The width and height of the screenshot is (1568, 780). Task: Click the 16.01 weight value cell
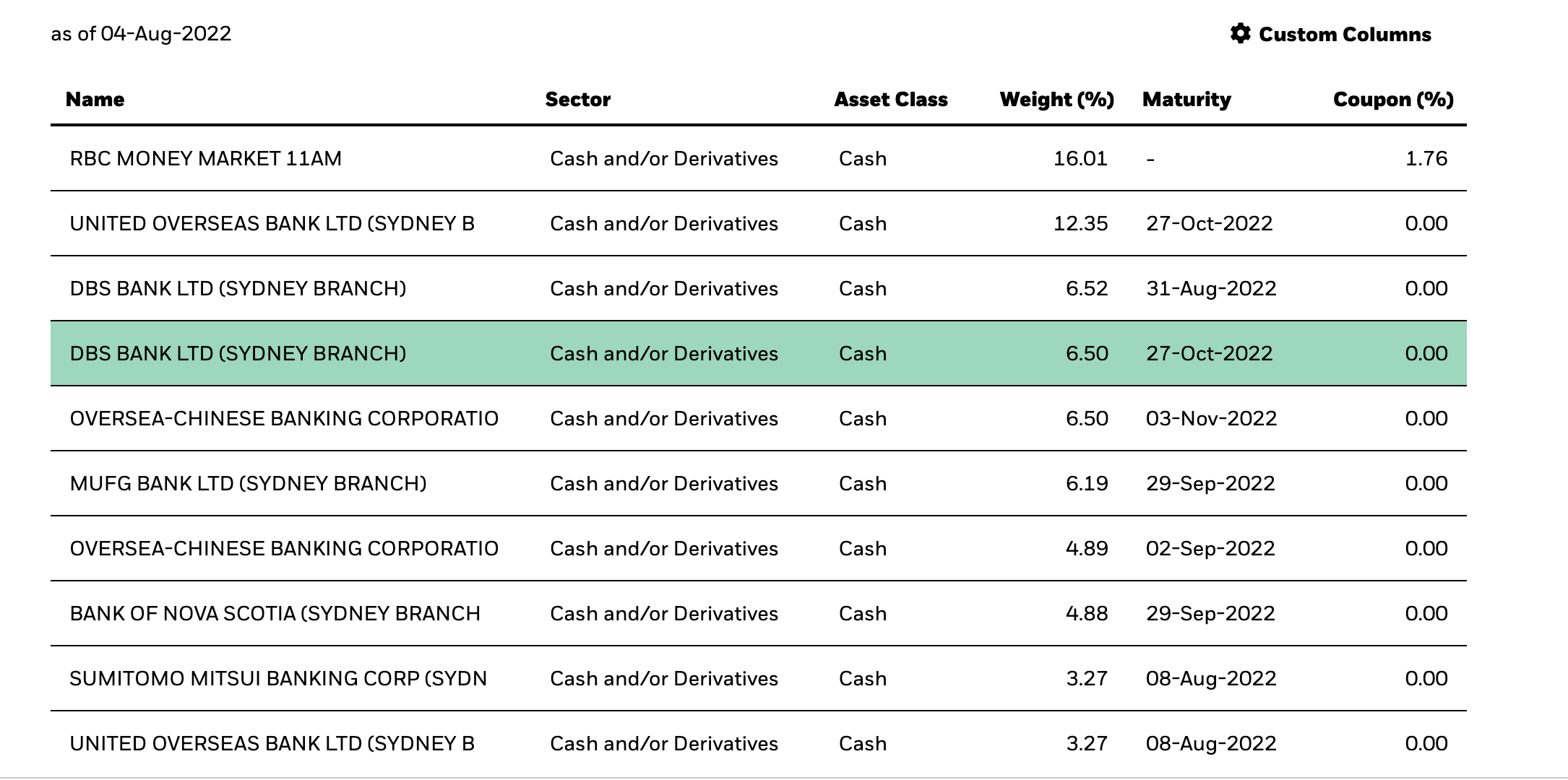pos(1080,159)
